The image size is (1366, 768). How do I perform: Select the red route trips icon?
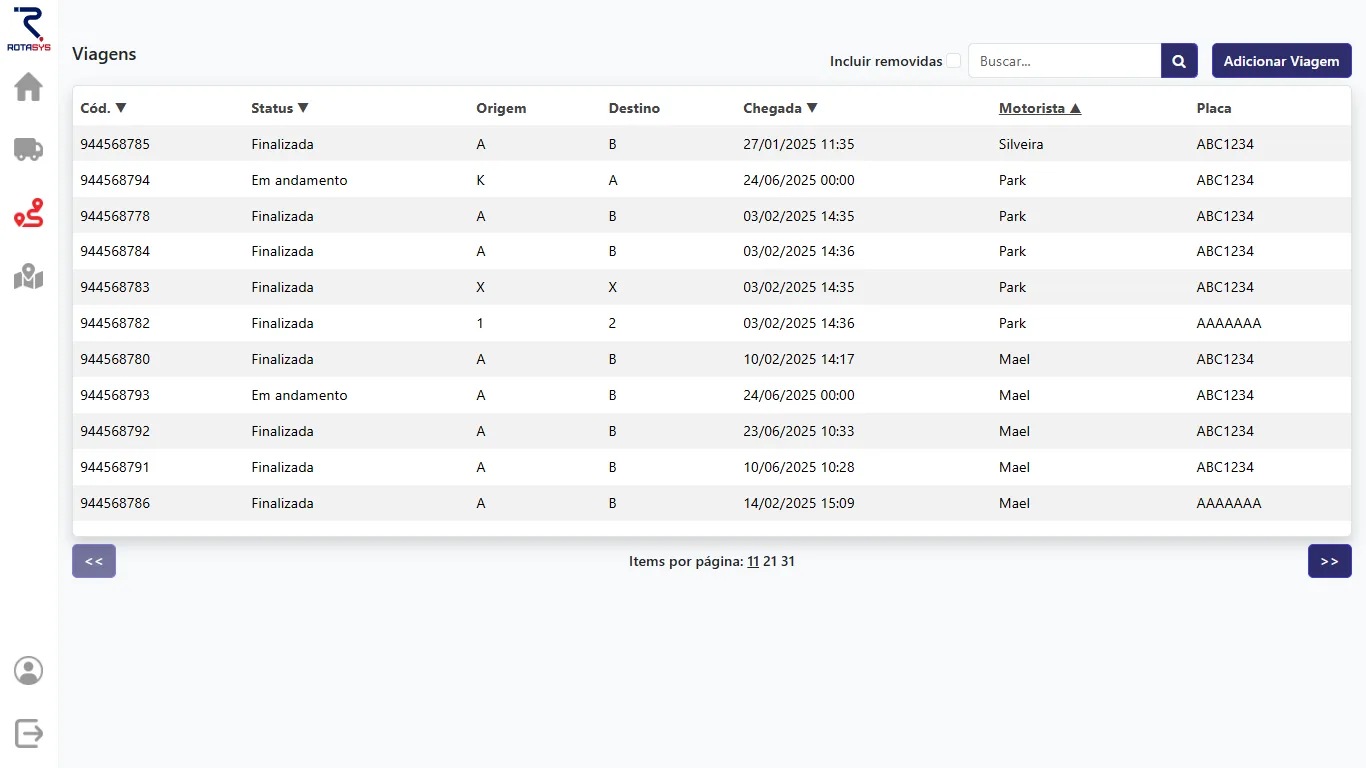[28, 213]
